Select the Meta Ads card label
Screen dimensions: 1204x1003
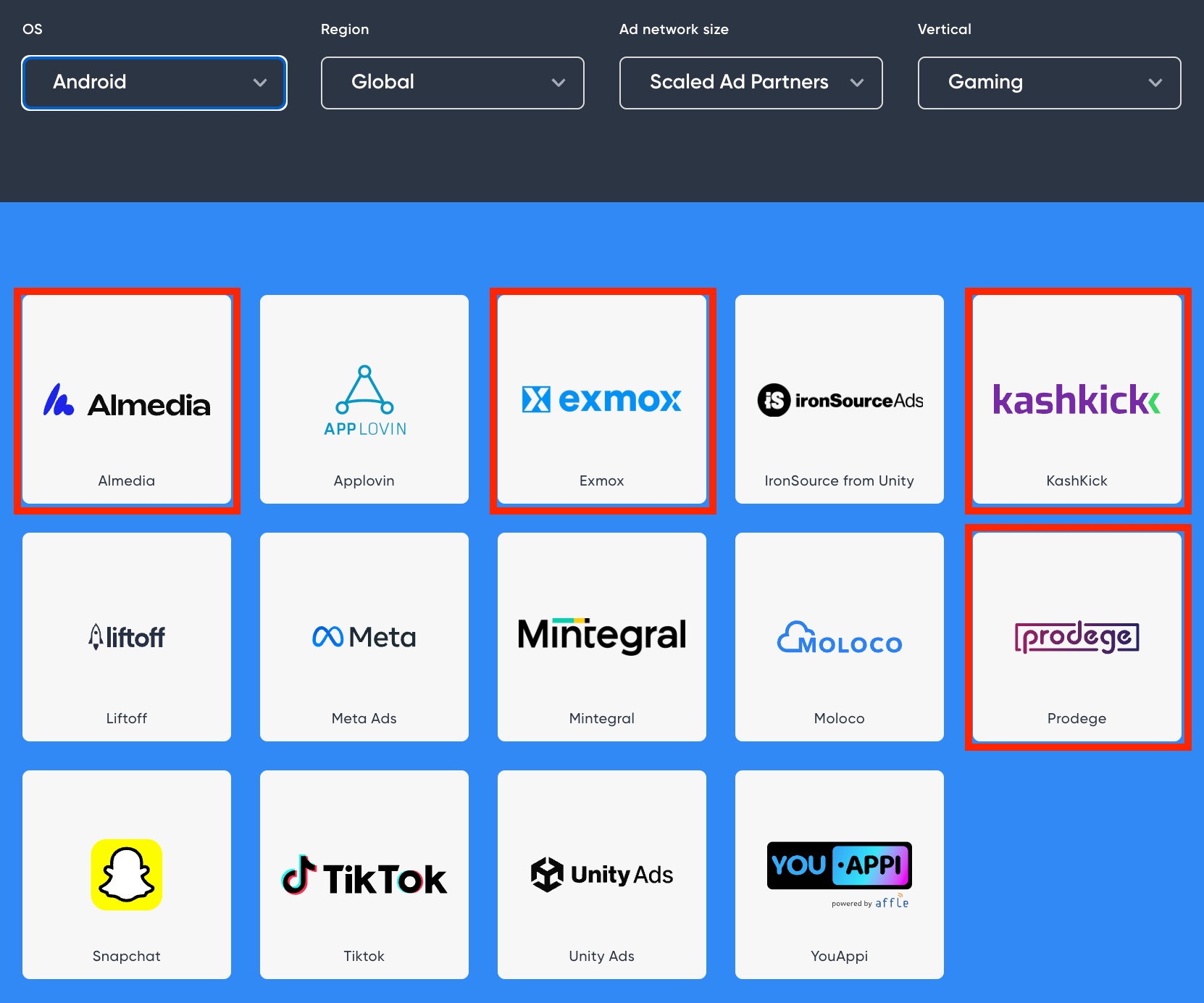364,718
